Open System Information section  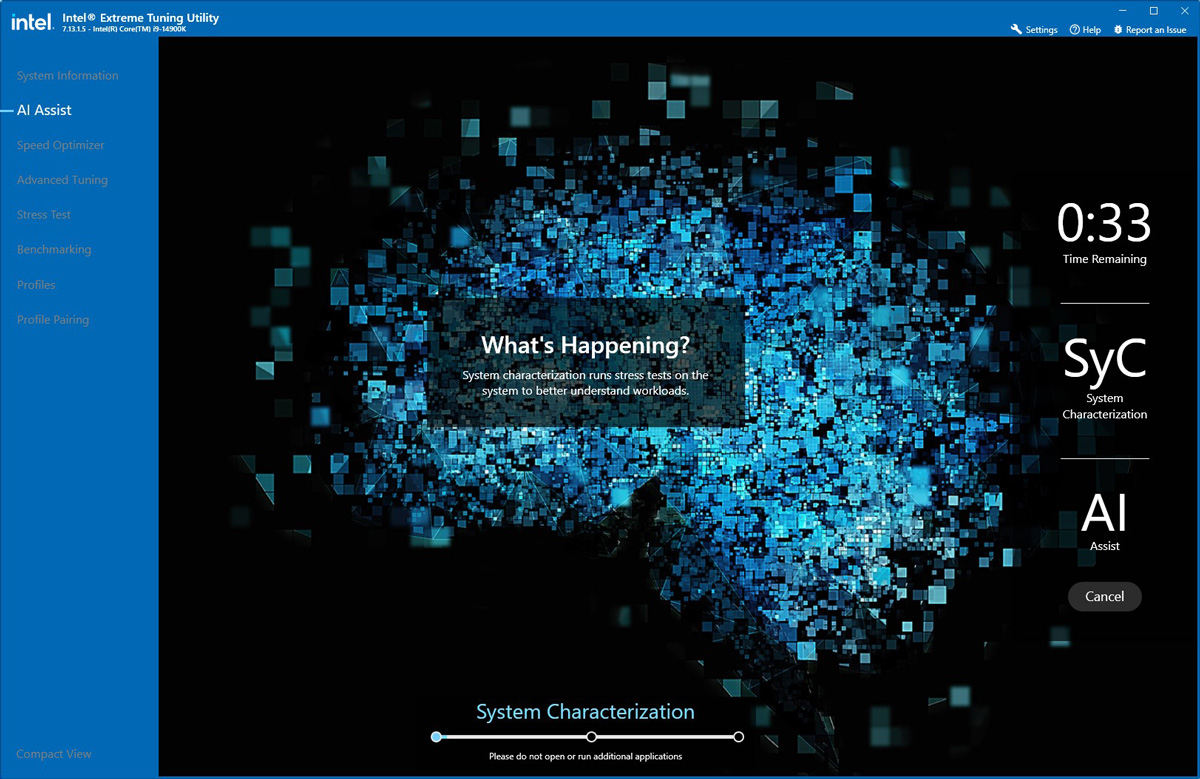pyautogui.click(x=67, y=76)
